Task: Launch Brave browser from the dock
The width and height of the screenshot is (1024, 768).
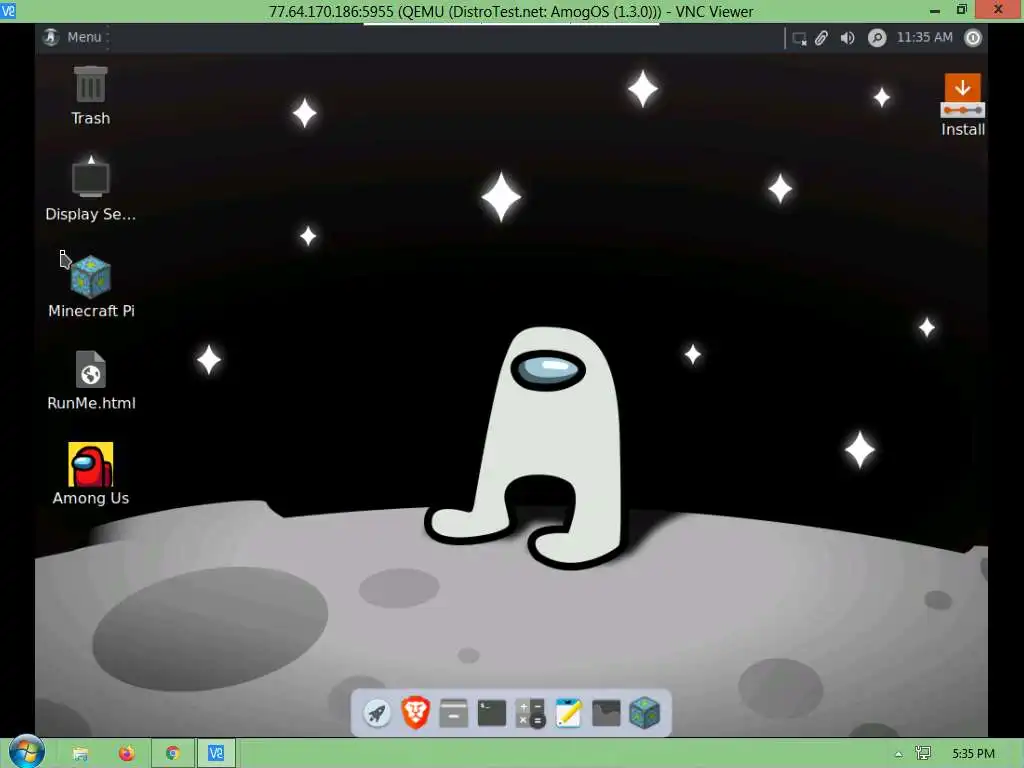Action: click(x=415, y=712)
